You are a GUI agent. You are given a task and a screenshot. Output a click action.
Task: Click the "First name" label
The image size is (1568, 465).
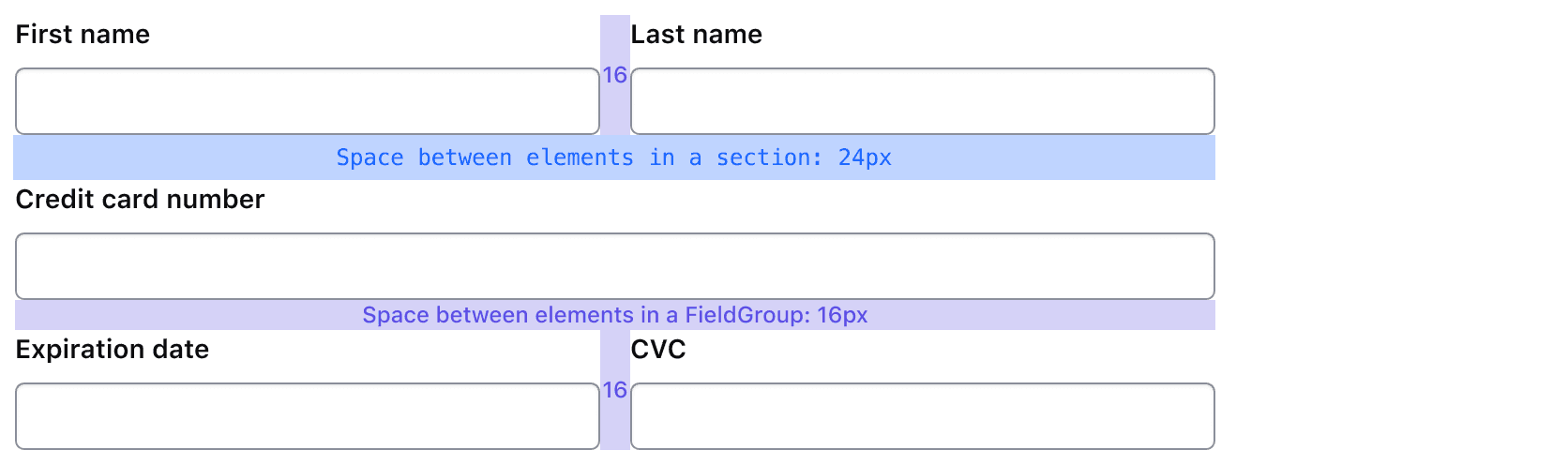click(83, 35)
